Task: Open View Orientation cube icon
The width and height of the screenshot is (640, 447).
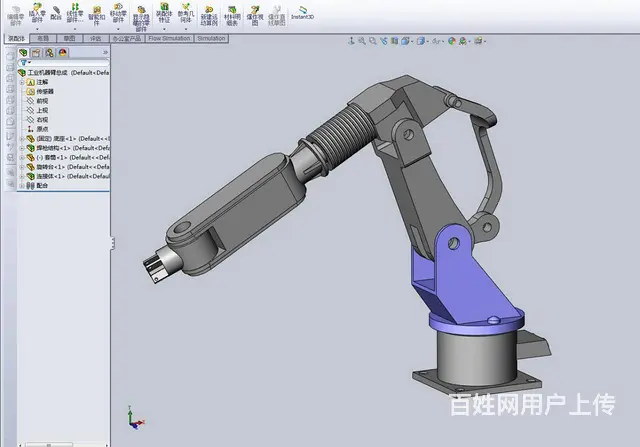Action: [x=405, y=41]
